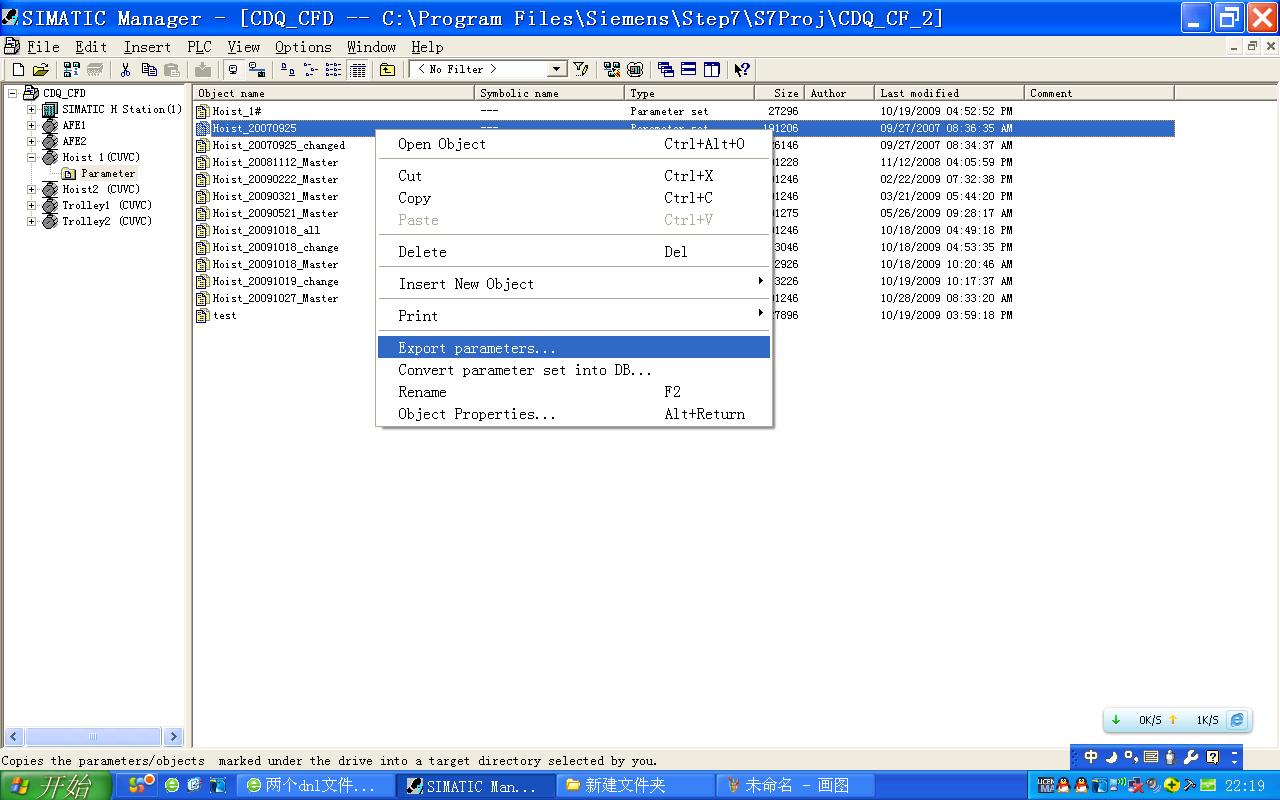Click the Copy toolbar icon
The width and height of the screenshot is (1280, 800).
(149, 69)
